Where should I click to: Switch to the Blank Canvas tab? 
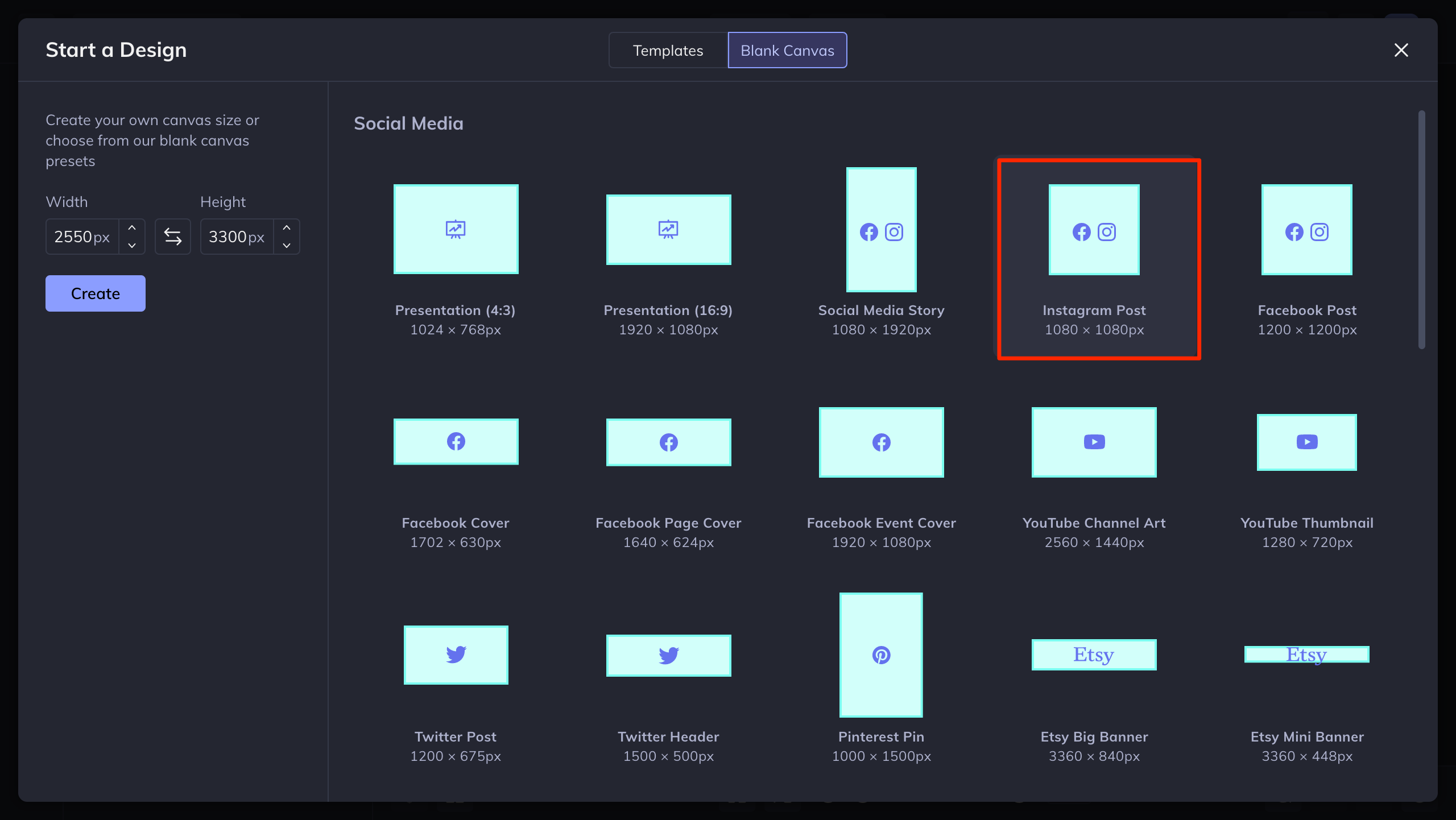click(x=787, y=50)
